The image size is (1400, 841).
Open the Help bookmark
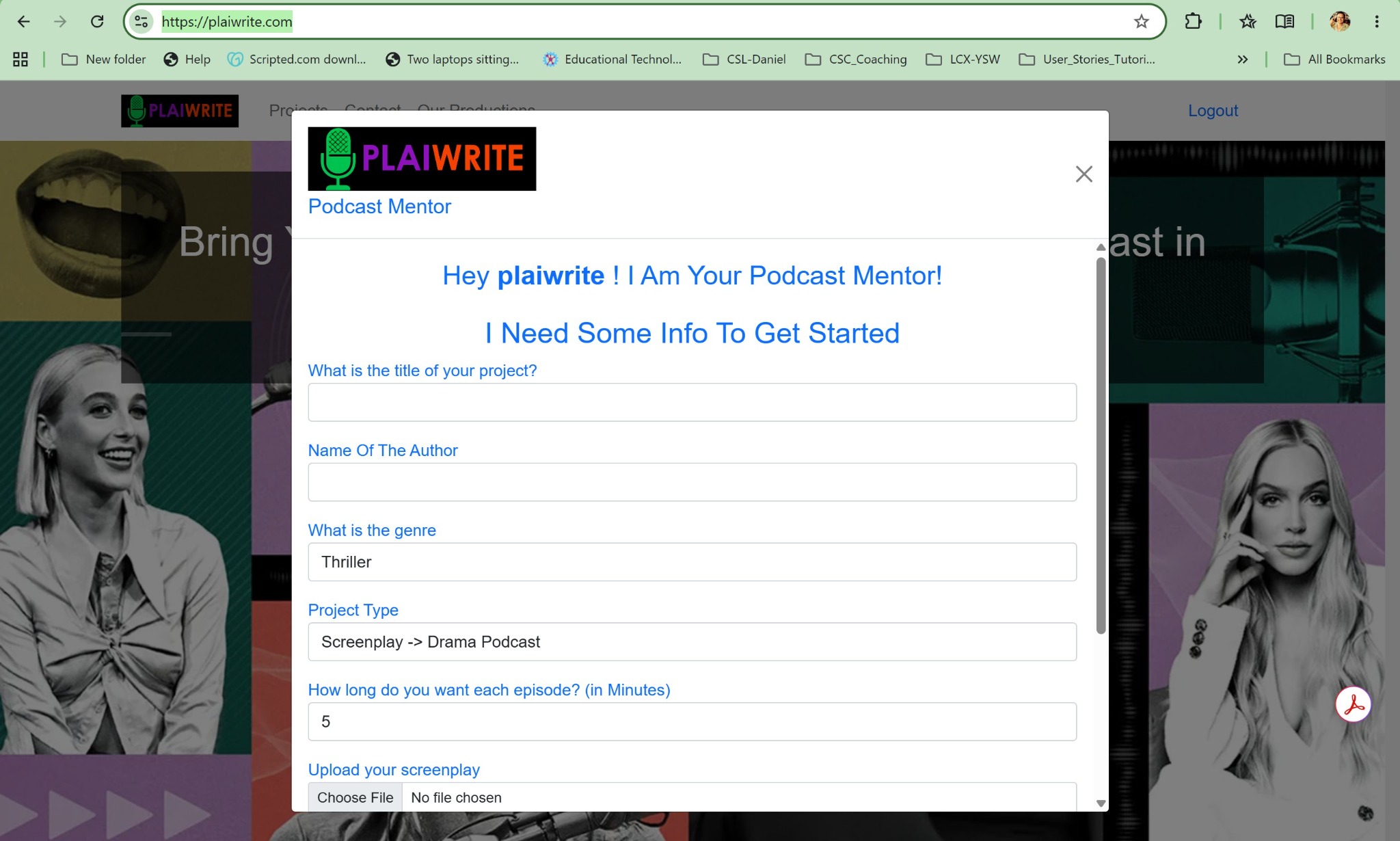[x=187, y=59]
